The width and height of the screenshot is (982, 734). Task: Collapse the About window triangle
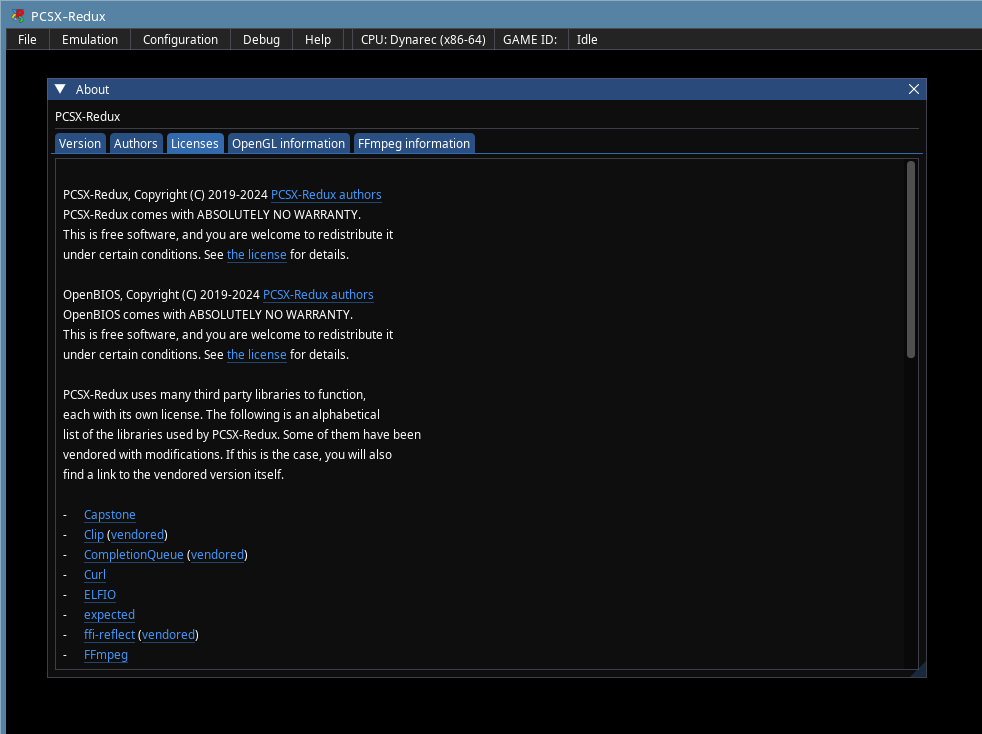pos(60,89)
